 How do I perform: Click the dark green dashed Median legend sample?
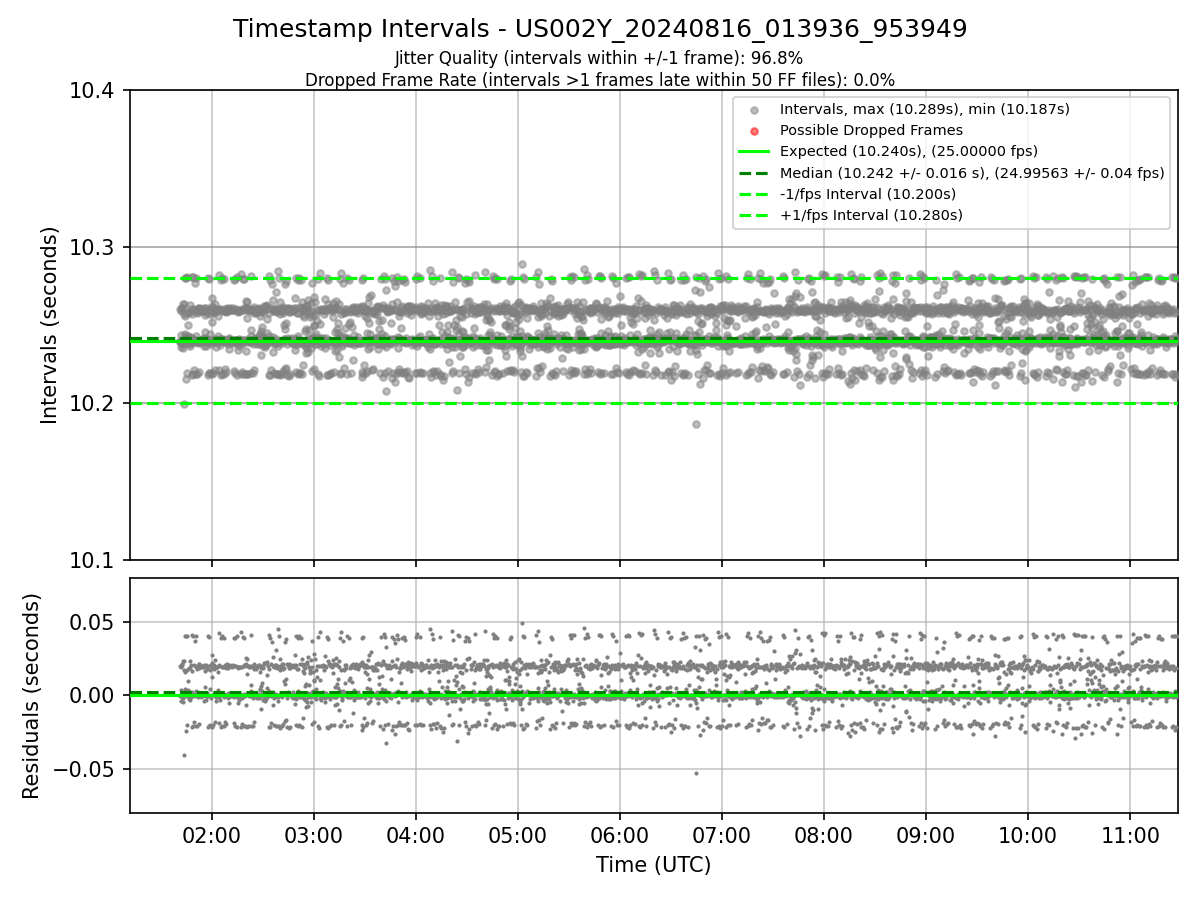(754, 173)
